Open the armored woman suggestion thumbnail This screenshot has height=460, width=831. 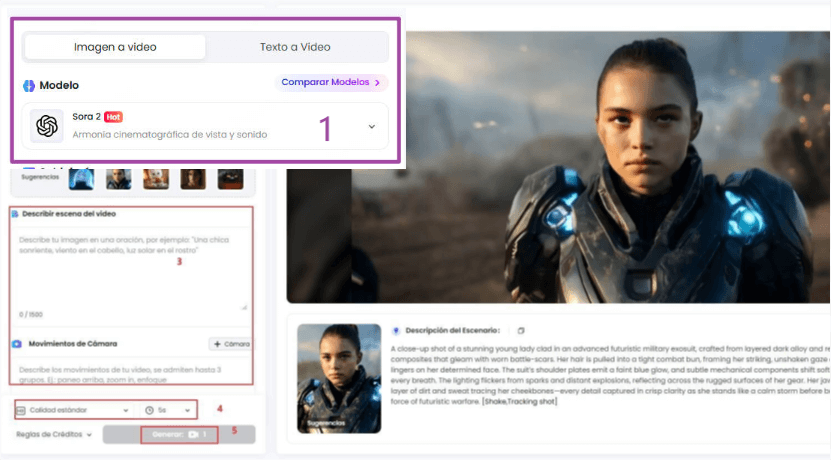(339, 378)
